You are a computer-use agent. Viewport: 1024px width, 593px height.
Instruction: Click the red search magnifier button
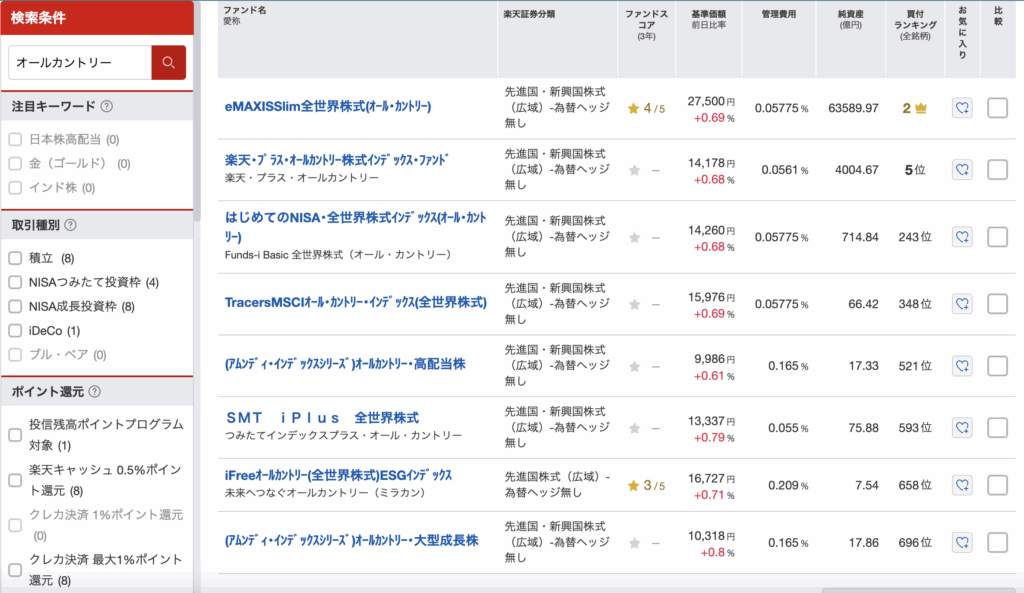click(168, 63)
